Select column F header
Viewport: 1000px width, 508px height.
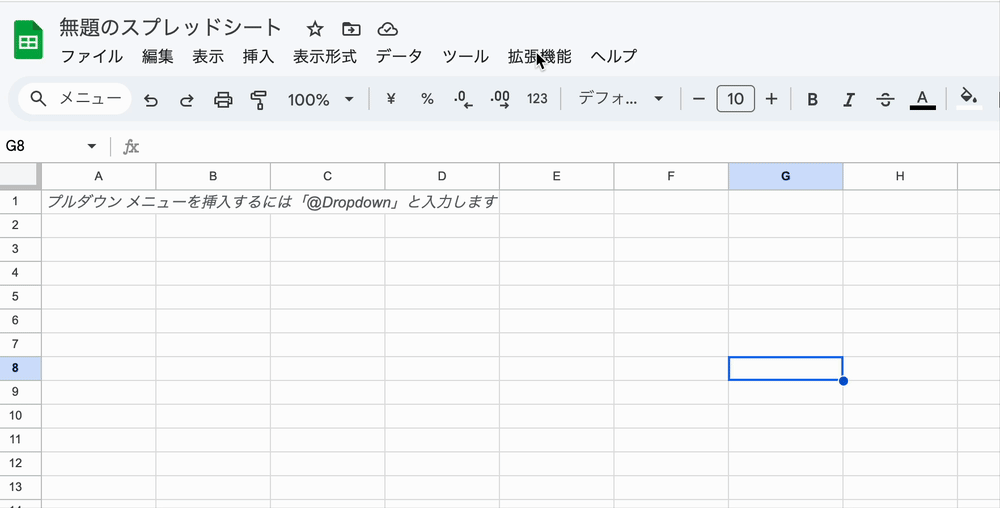671,177
